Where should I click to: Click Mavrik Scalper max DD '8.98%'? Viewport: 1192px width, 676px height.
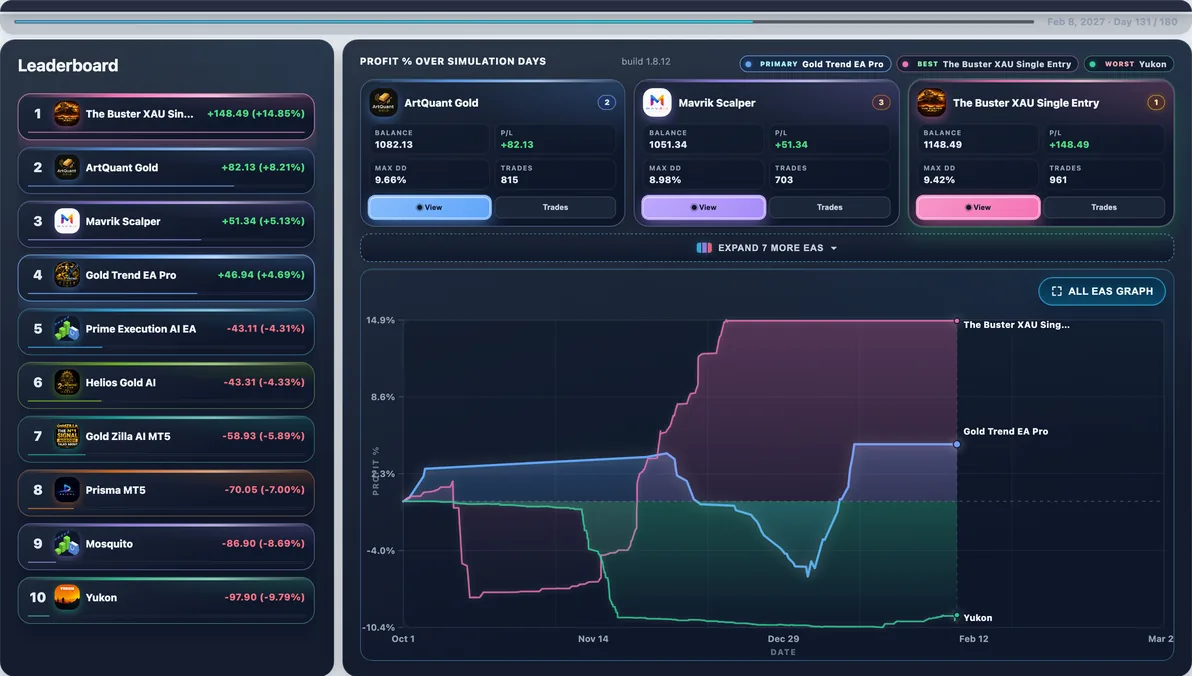click(665, 180)
